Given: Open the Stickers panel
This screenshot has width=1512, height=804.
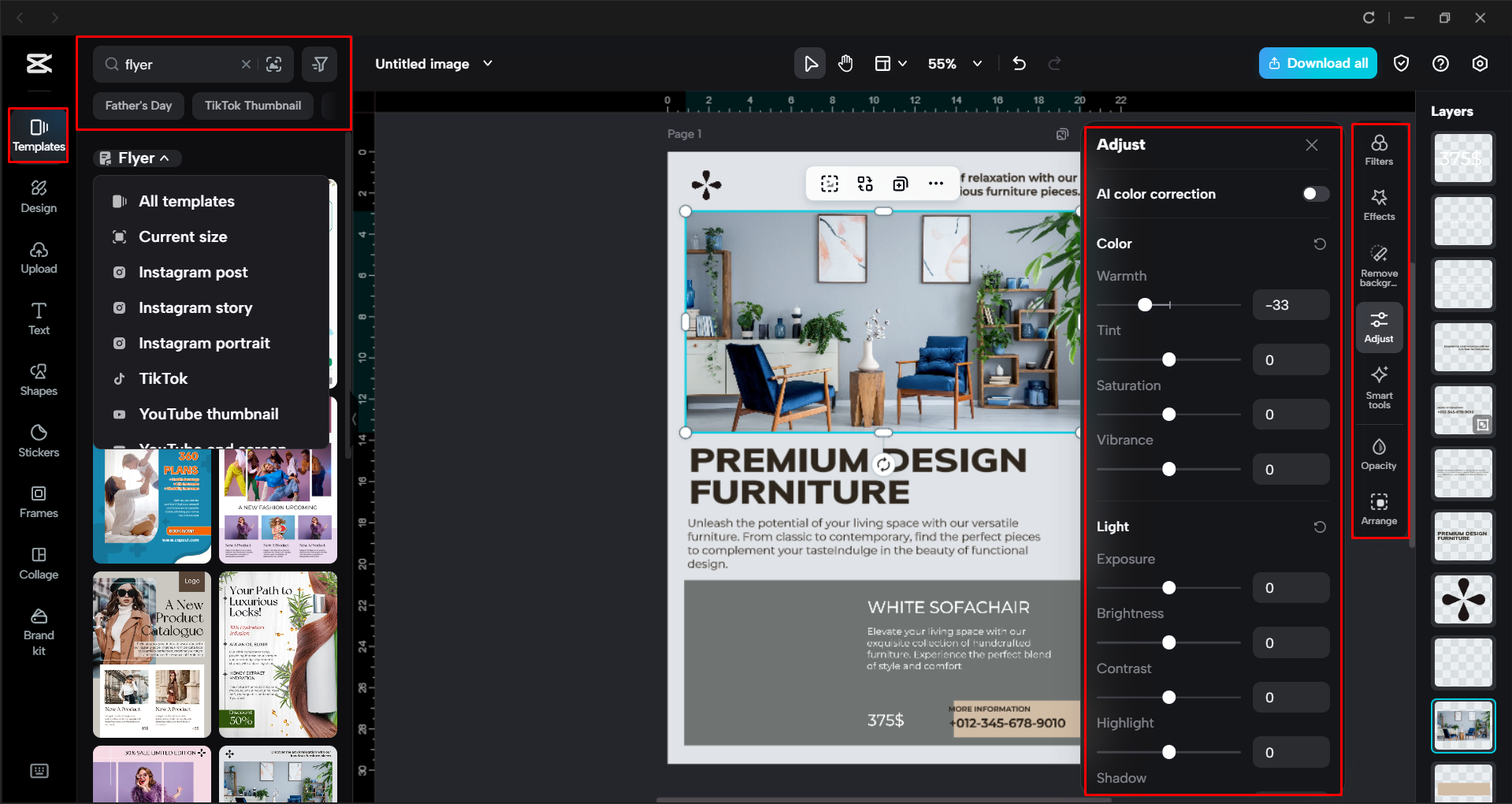Looking at the screenshot, I should click(38, 441).
